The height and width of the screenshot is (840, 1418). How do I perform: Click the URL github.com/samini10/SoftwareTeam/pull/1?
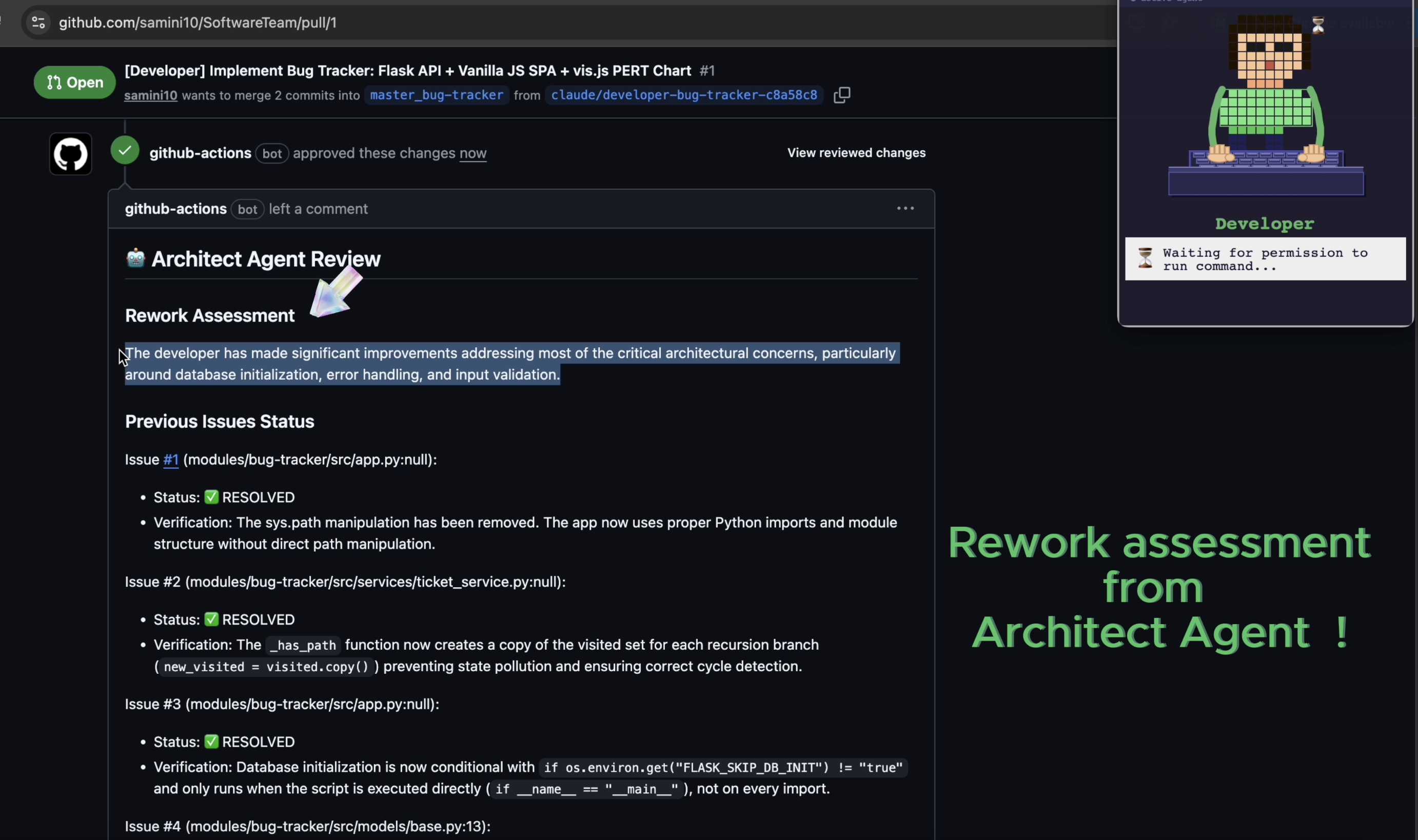click(198, 23)
